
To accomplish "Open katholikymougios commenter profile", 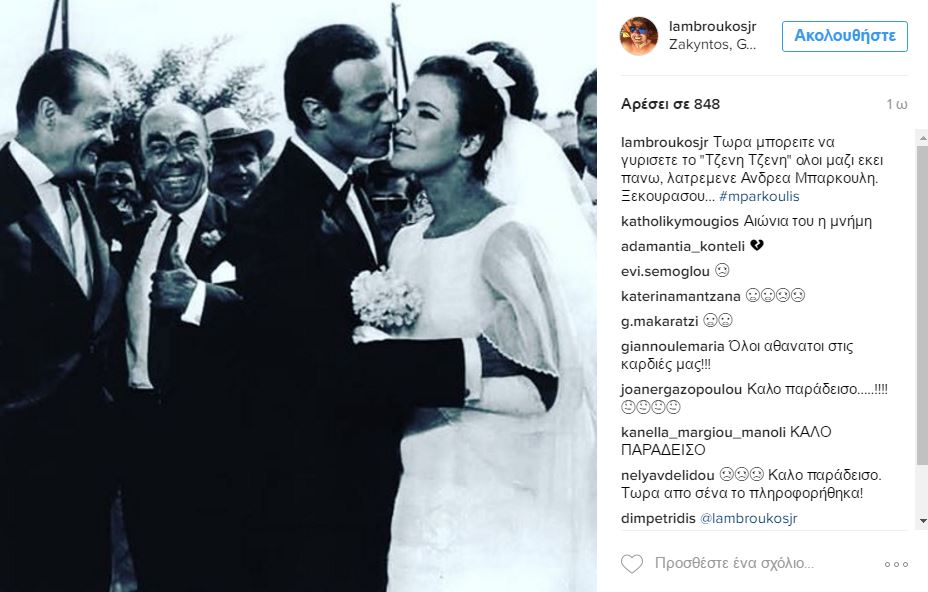I will click(x=680, y=221).
